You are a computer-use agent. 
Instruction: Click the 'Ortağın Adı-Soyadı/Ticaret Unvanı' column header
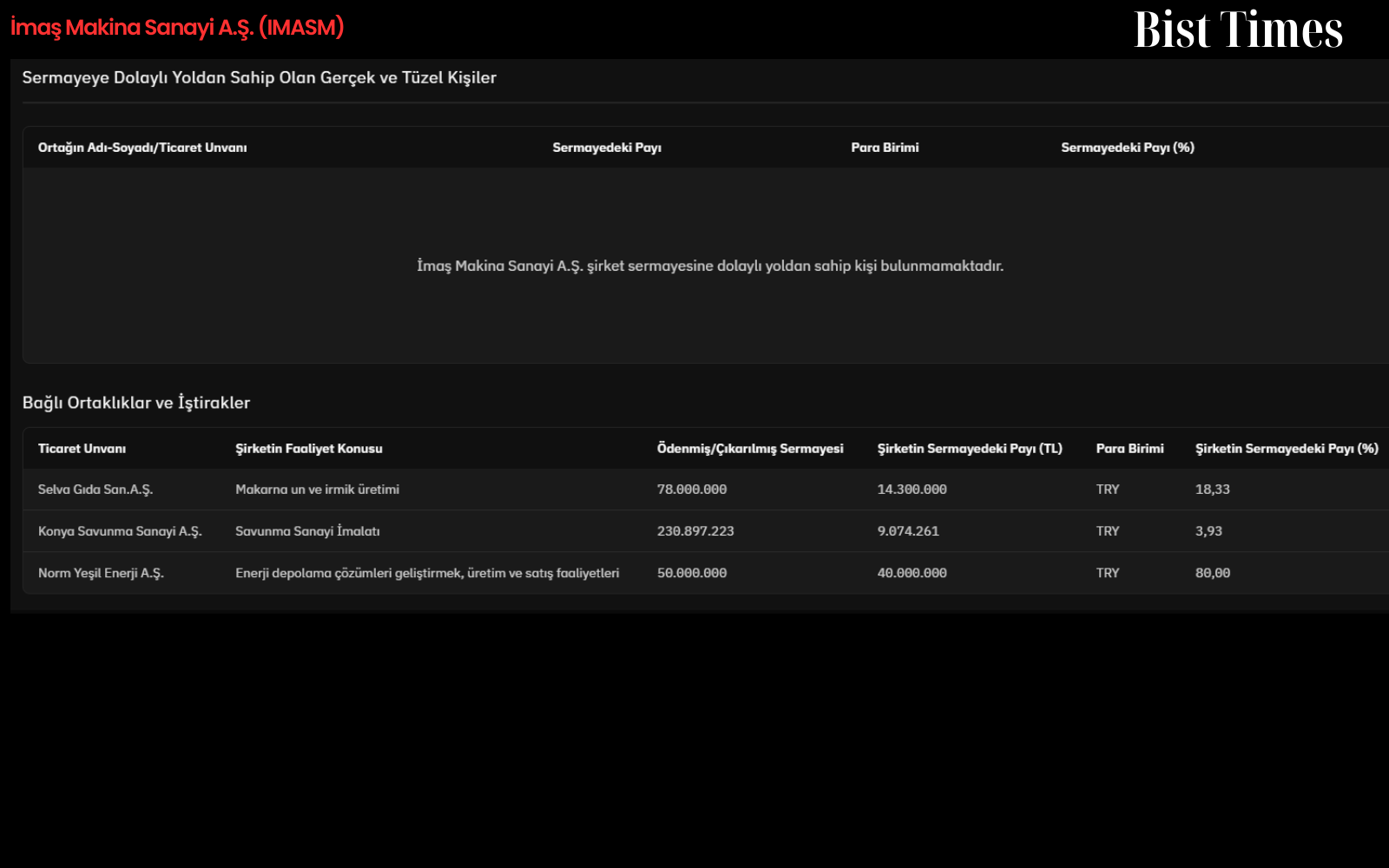click(142, 148)
